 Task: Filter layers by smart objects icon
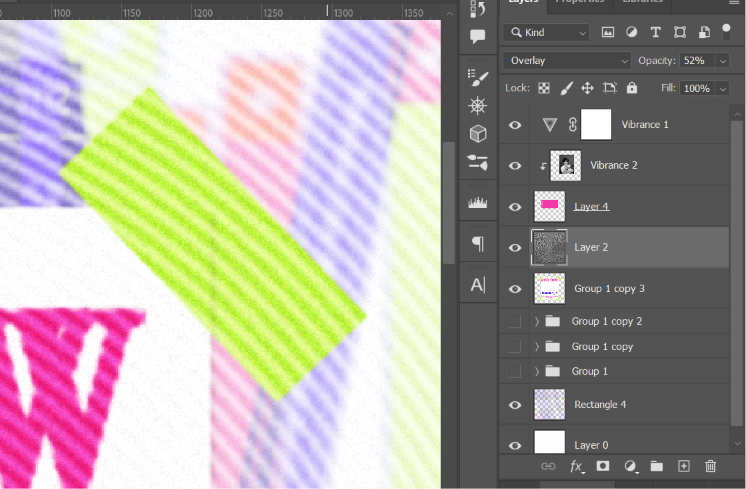point(704,32)
